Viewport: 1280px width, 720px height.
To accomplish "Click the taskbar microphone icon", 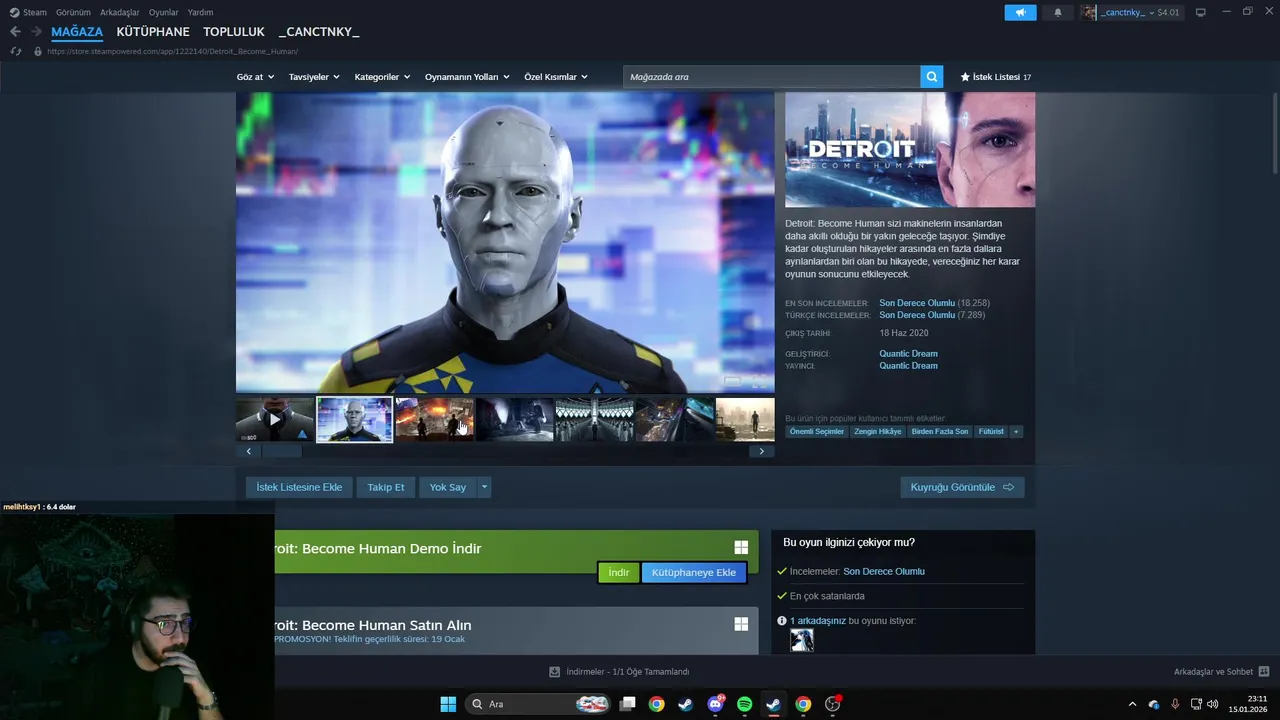I will (1175, 703).
